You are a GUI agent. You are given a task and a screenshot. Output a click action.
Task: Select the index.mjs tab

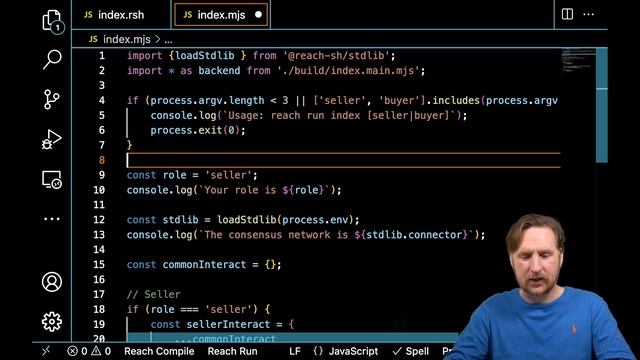pos(221,15)
